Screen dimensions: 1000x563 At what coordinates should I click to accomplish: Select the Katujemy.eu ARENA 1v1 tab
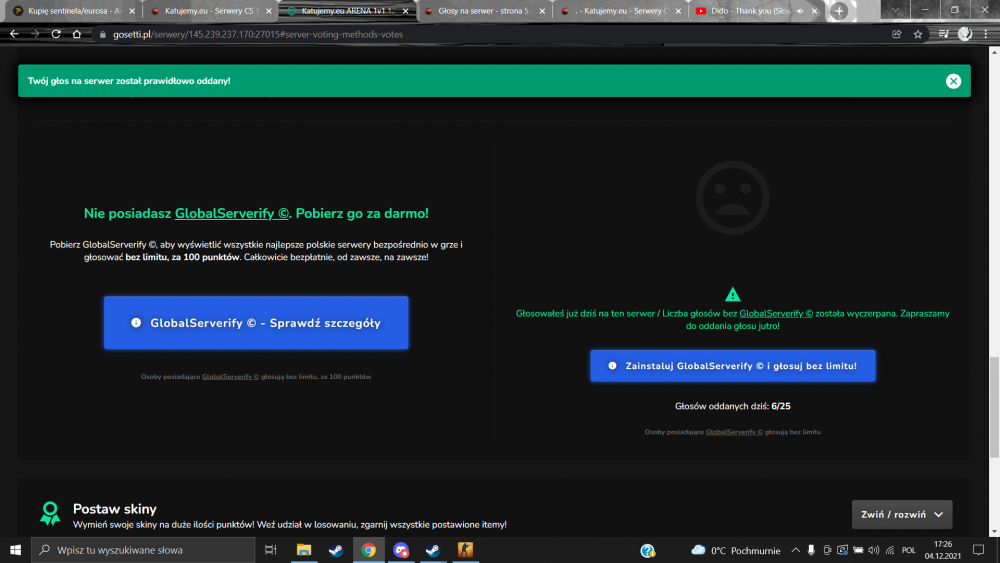348,11
